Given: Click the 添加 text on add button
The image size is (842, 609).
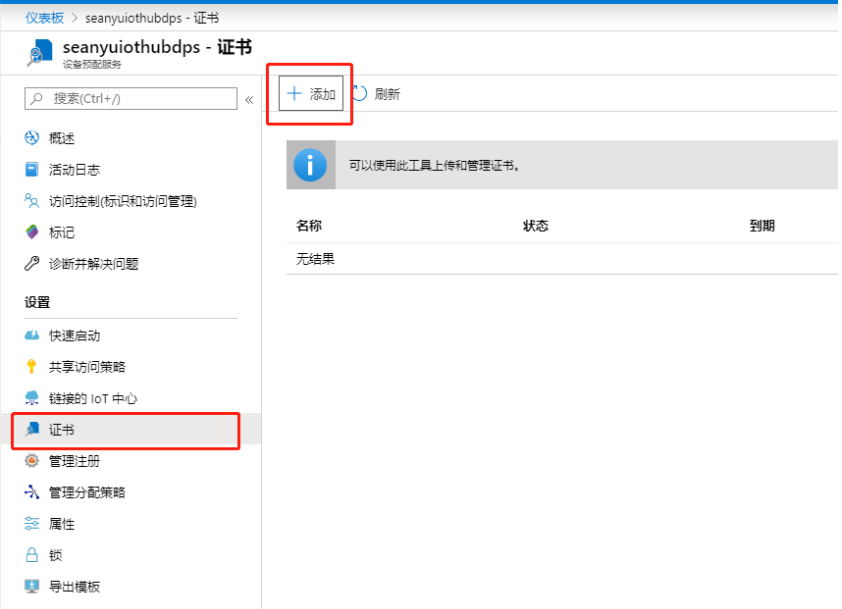Looking at the screenshot, I should tap(322, 94).
